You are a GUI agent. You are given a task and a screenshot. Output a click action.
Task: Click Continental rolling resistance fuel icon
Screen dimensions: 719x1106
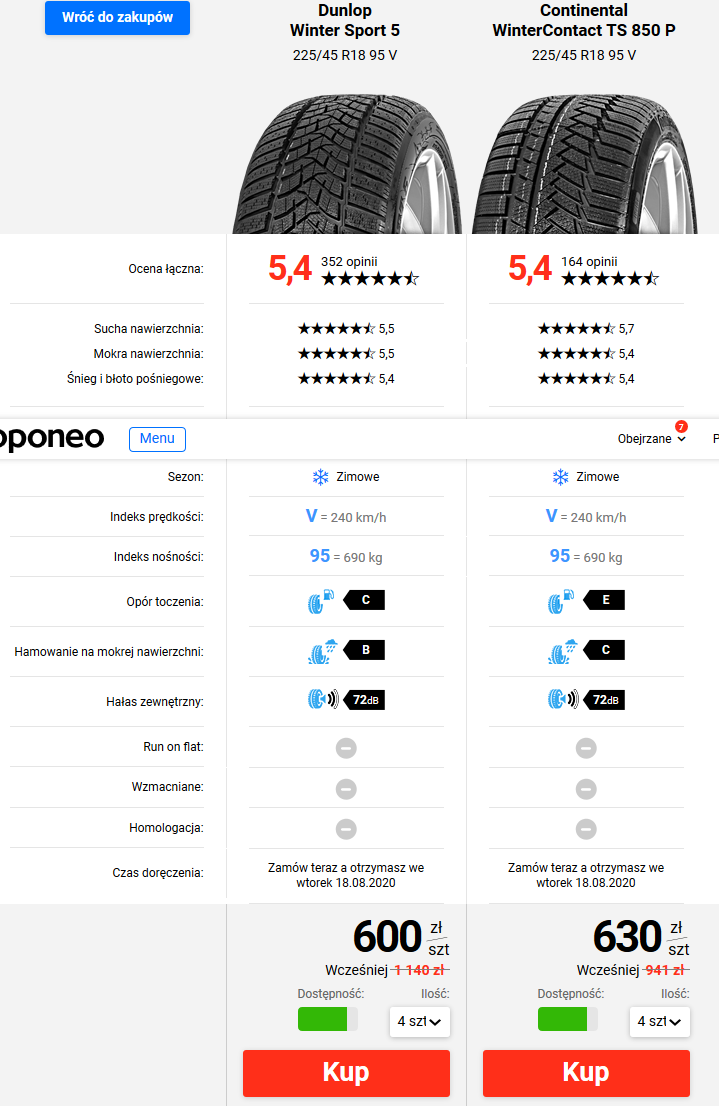[x=561, y=601]
